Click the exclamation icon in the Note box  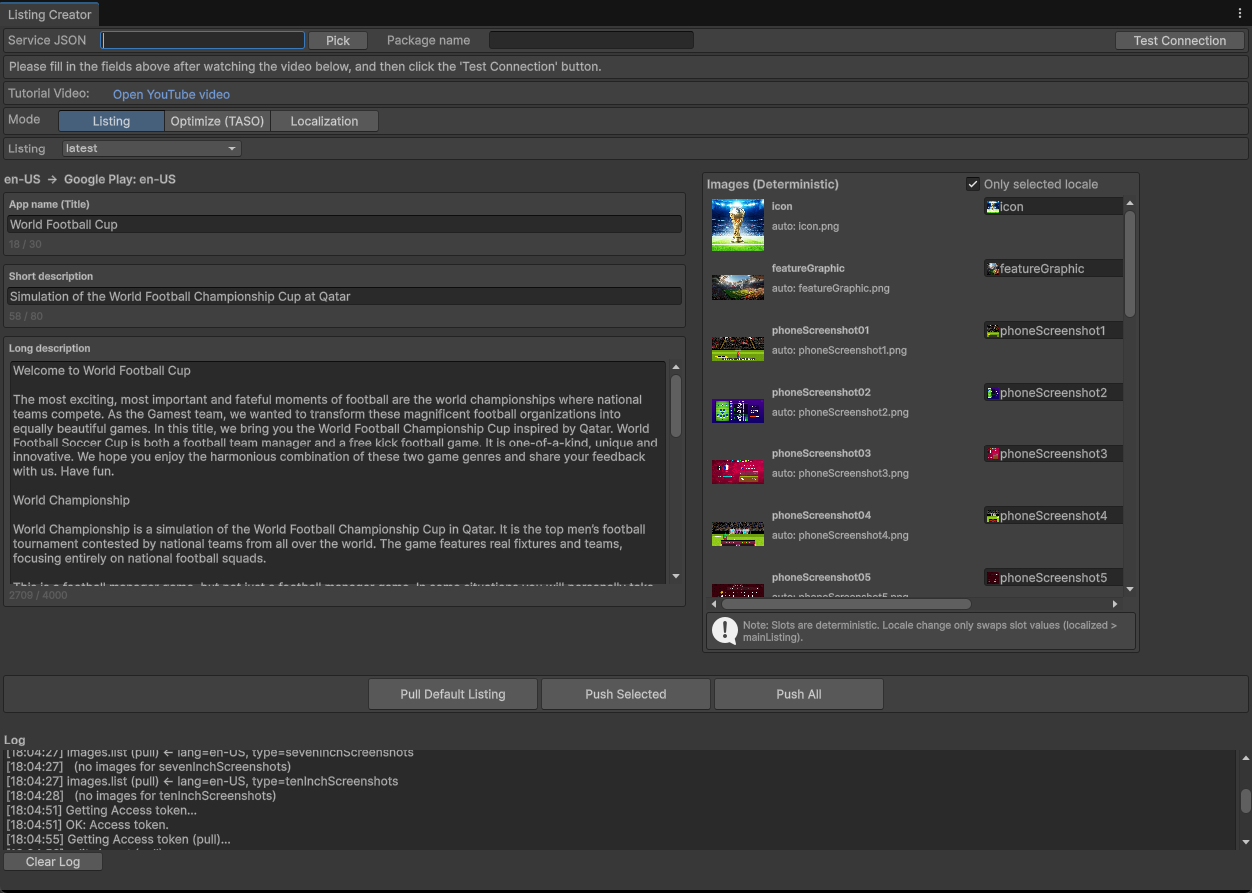[x=725, y=630]
